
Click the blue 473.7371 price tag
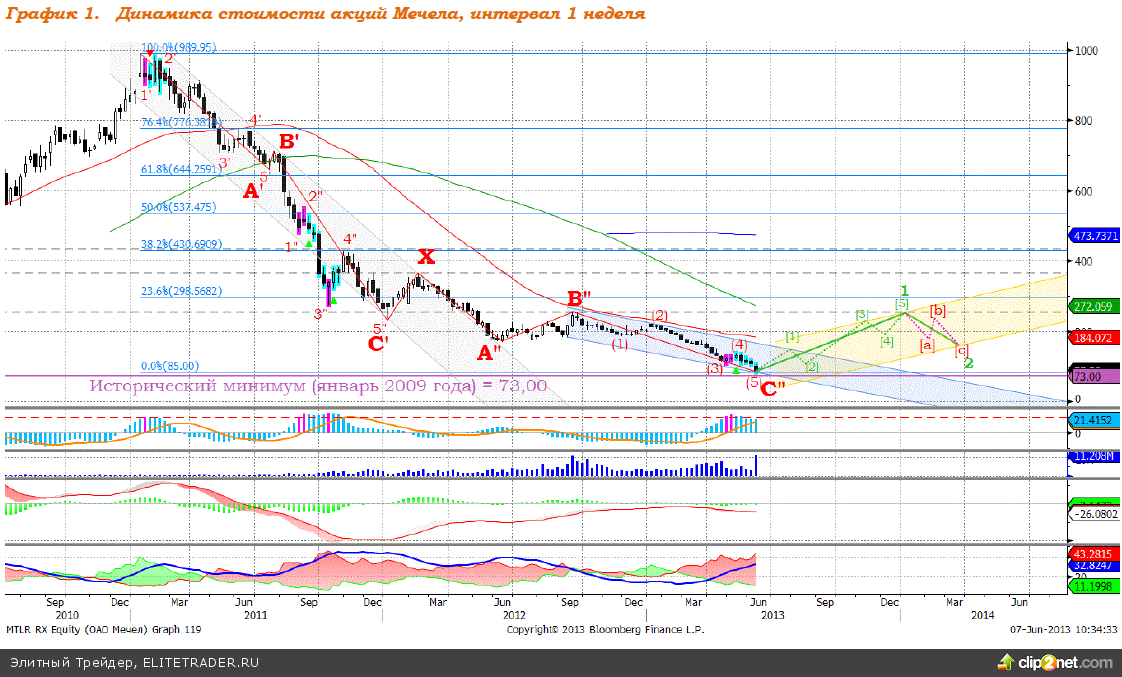pyautogui.click(x=1094, y=236)
